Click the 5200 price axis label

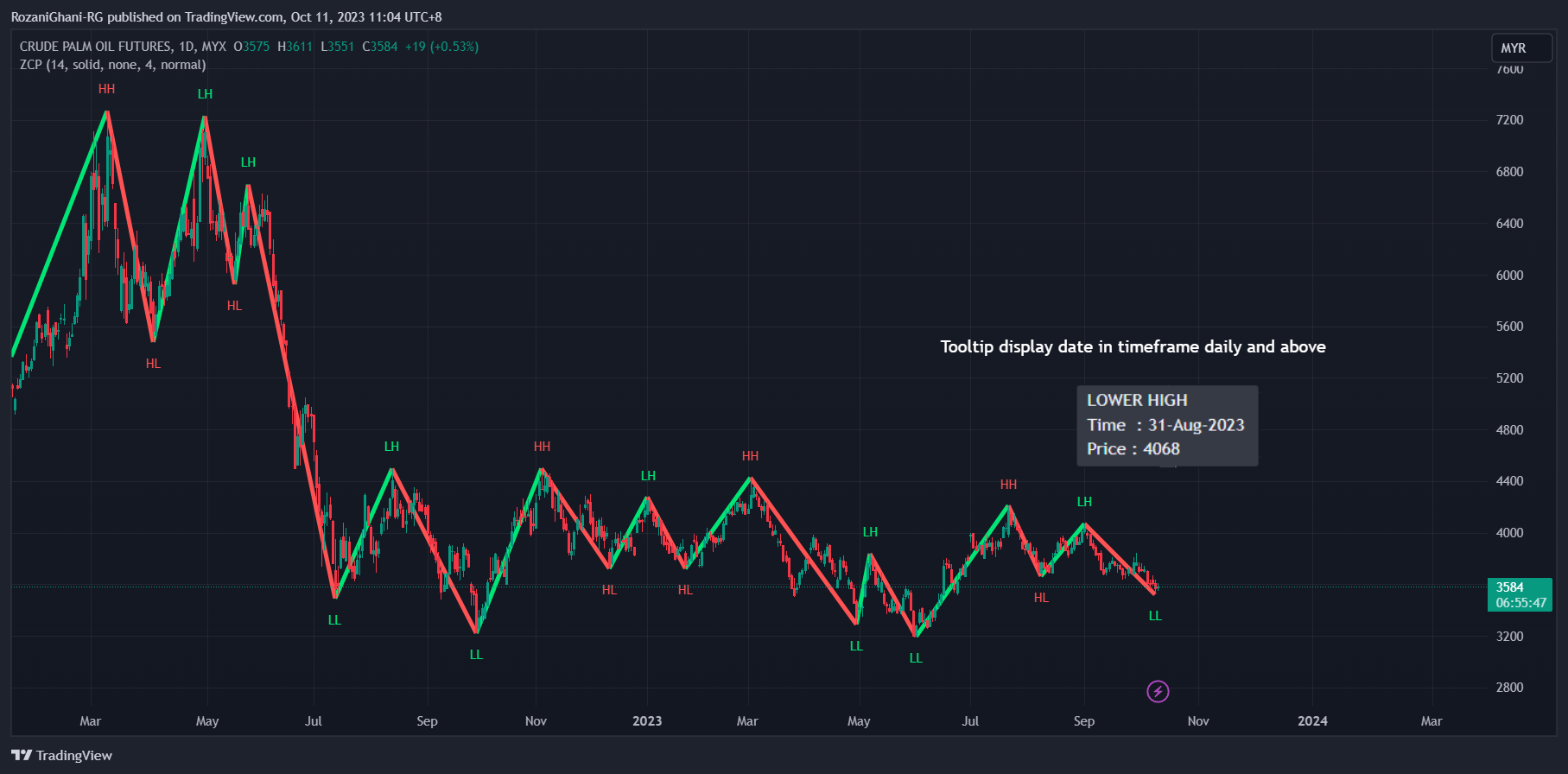tap(1509, 378)
